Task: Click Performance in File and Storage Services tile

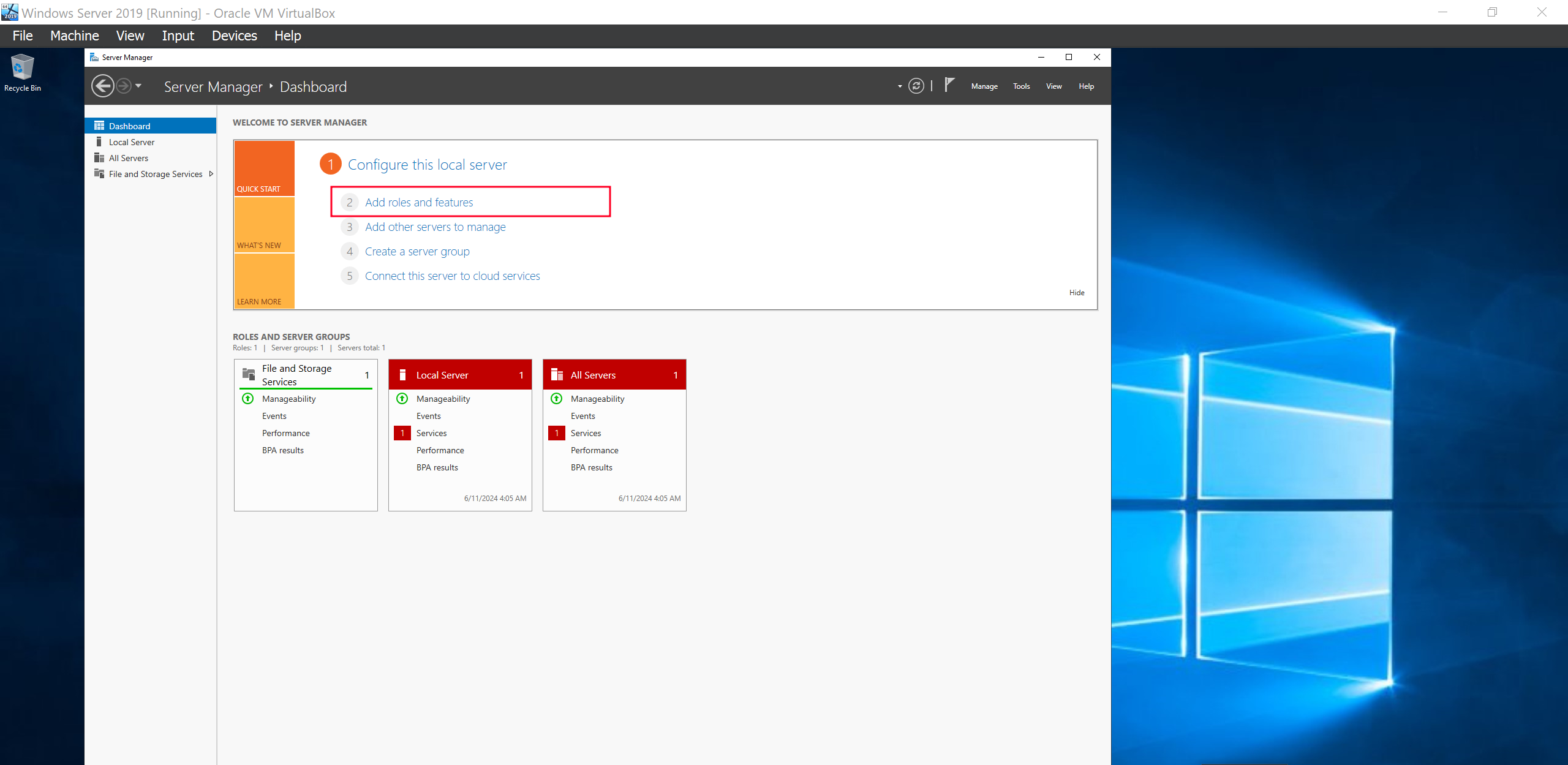Action: point(285,433)
